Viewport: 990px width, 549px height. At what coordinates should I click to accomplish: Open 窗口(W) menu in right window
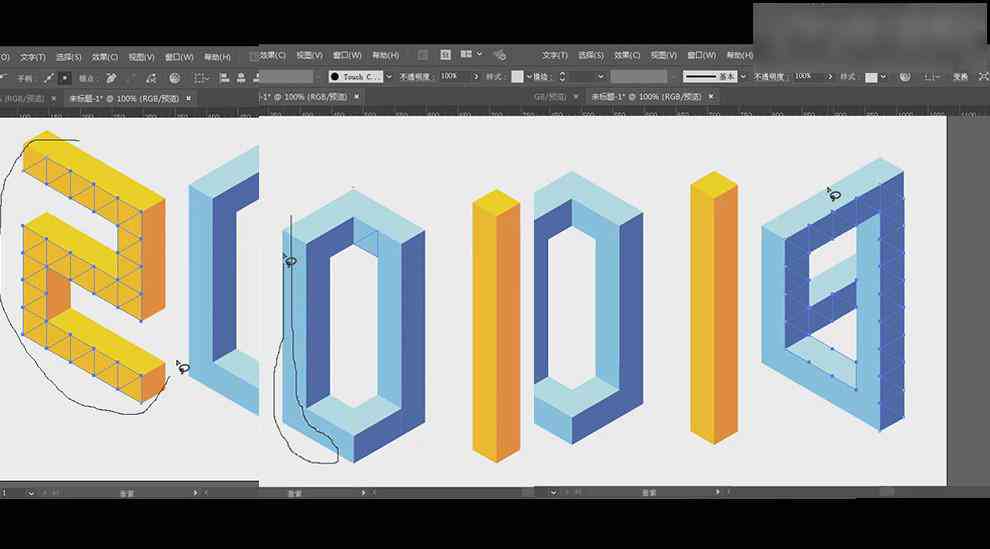point(701,56)
